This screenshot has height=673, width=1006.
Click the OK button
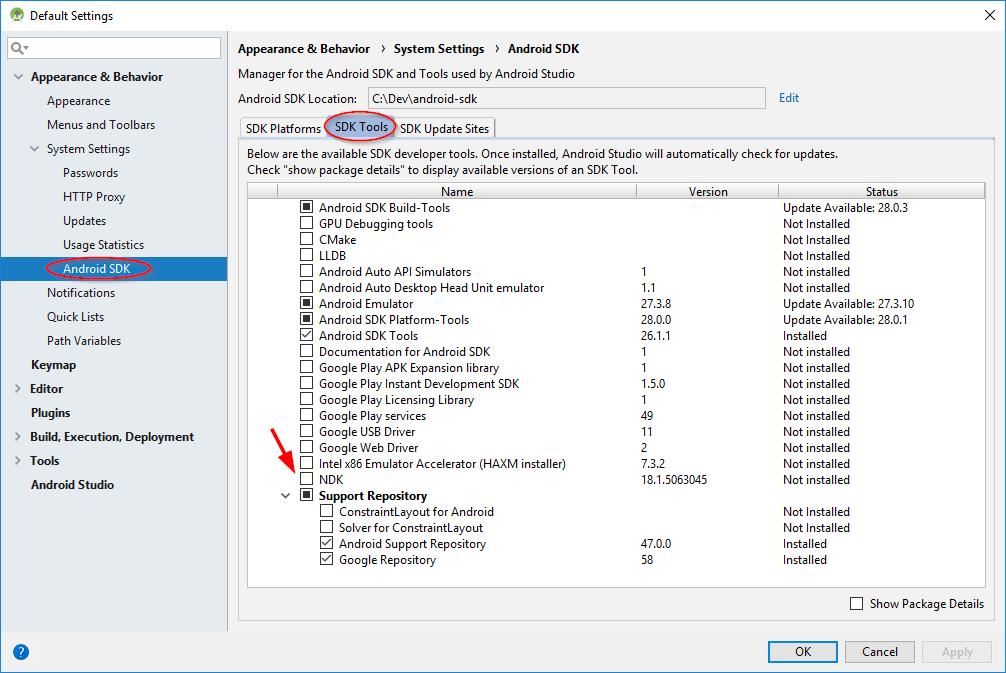coord(803,652)
